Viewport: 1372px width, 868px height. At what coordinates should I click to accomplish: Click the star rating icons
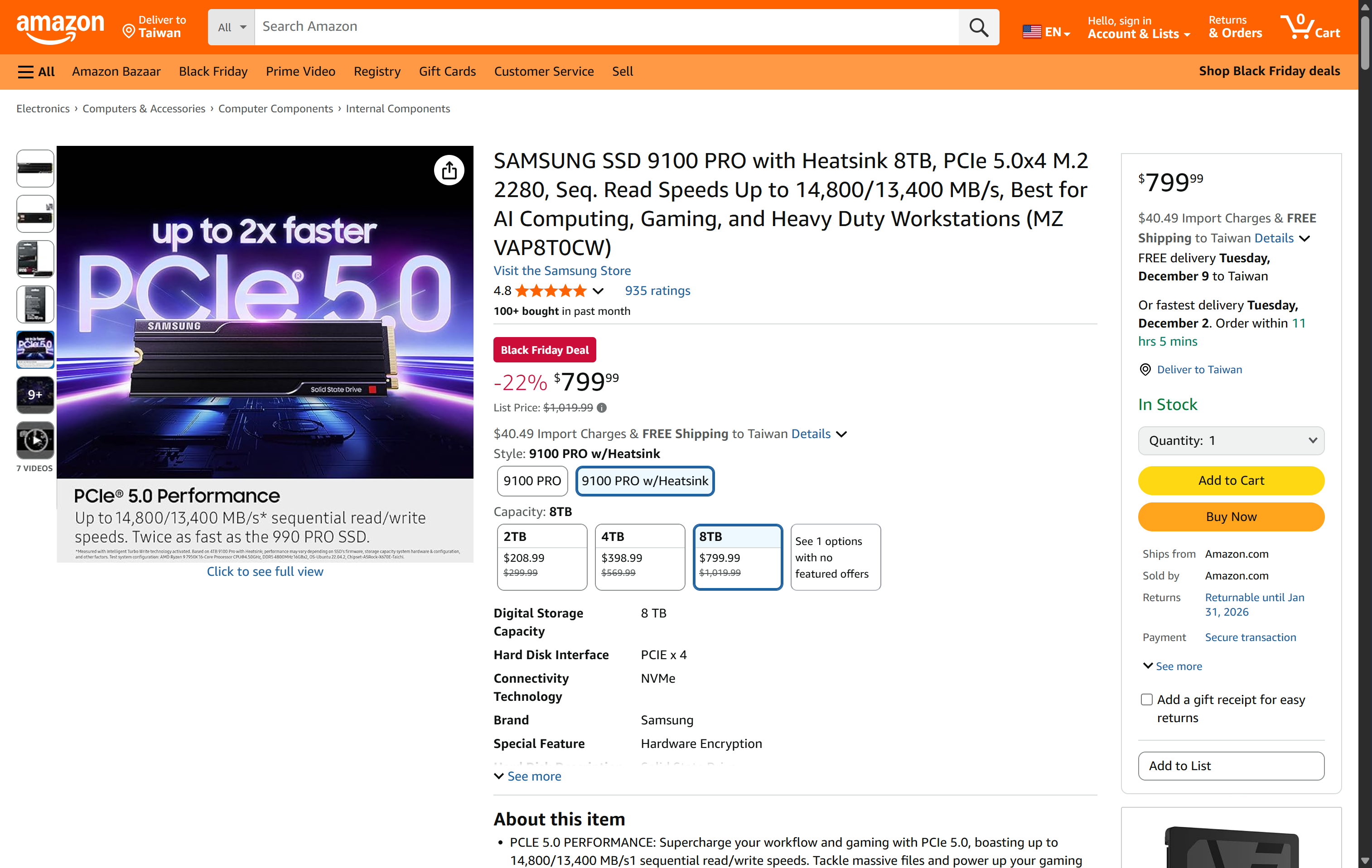pos(551,291)
